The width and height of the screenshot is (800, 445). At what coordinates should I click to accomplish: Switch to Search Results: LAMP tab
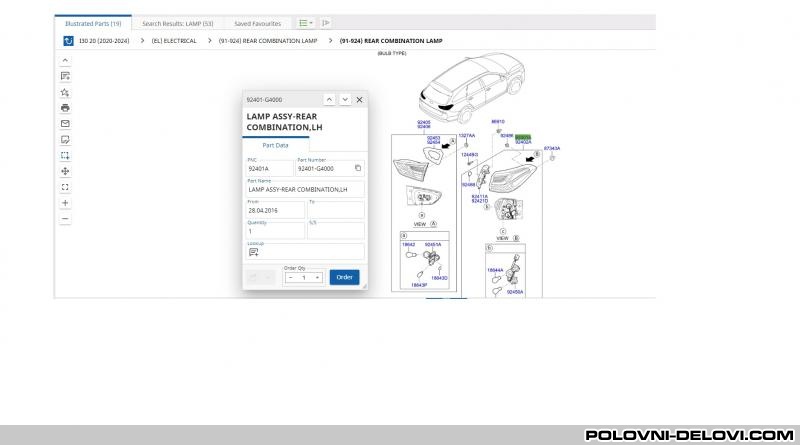pyautogui.click(x=177, y=22)
